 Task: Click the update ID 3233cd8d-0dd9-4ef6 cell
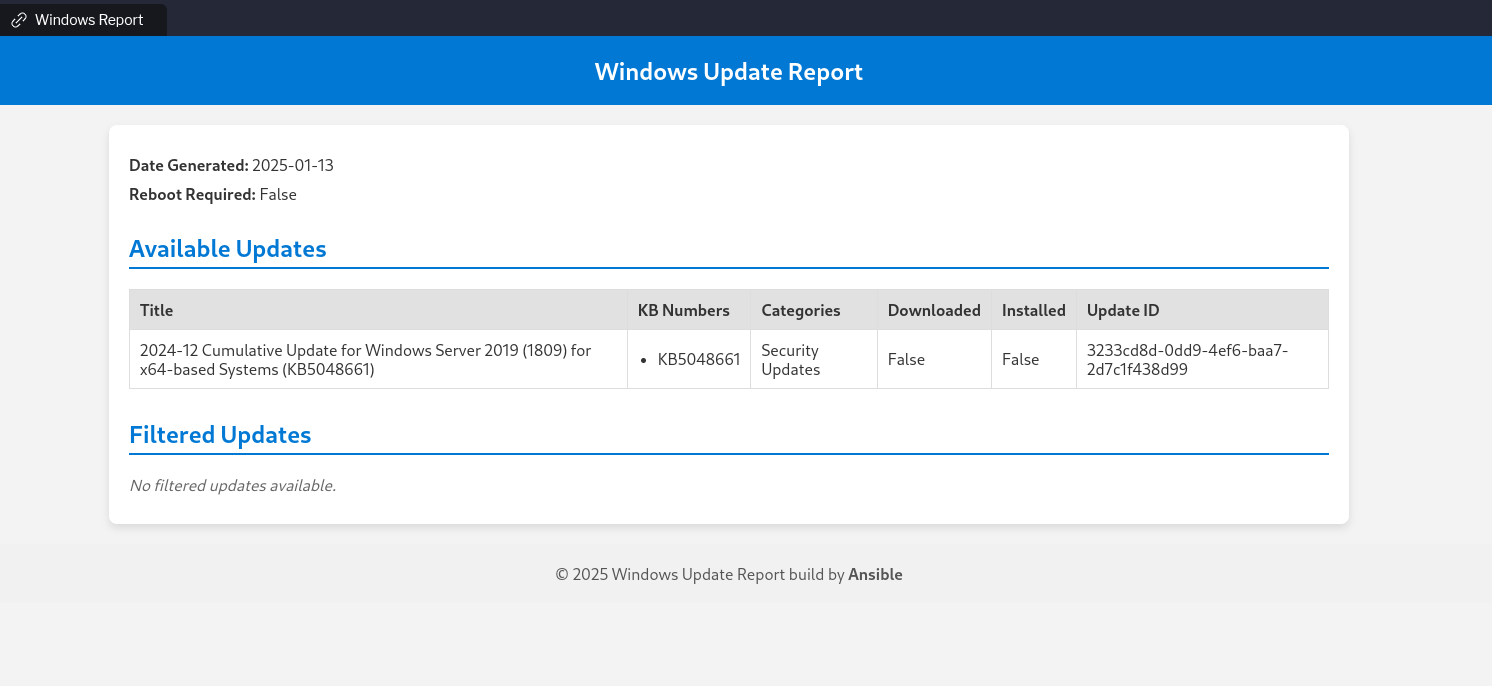tap(1202, 360)
